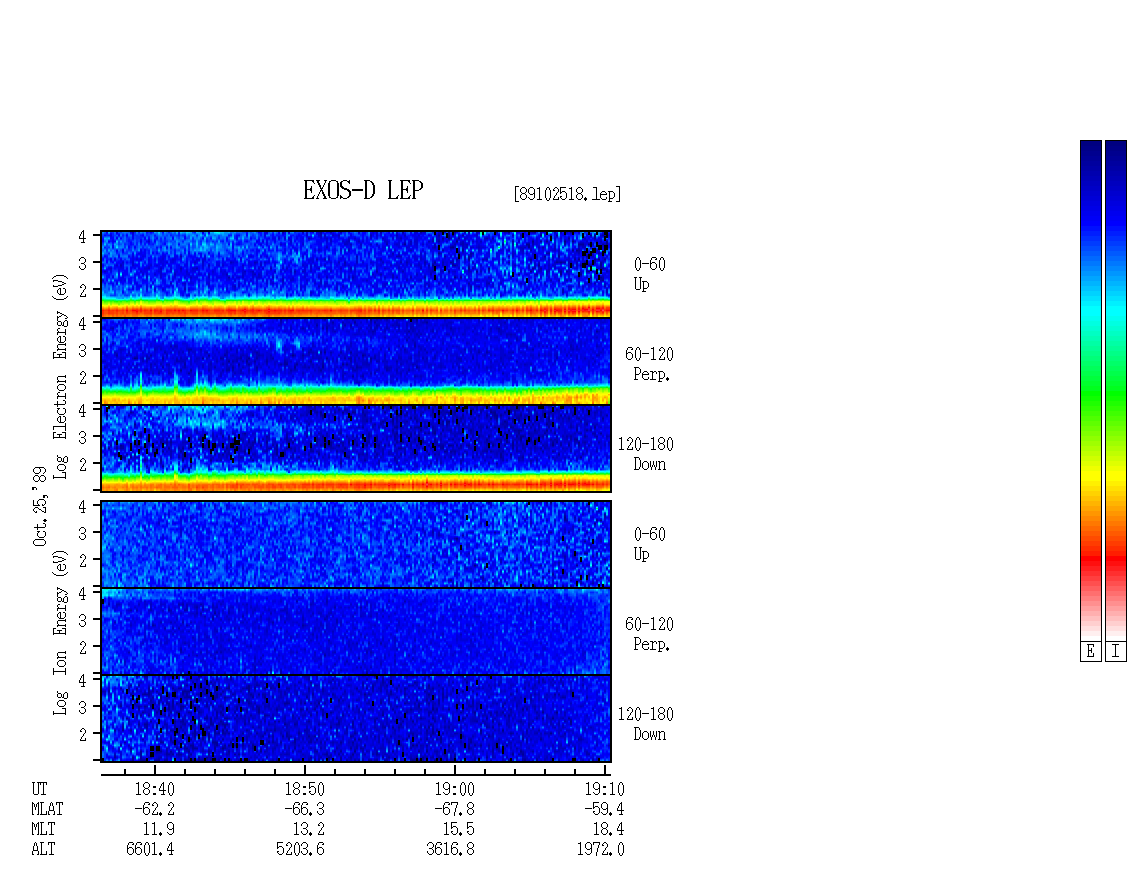Click the 0-60 Up label beside electron panel
Image resolution: width=1130 pixels, height=875 pixels.
pyautogui.click(x=649, y=274)
